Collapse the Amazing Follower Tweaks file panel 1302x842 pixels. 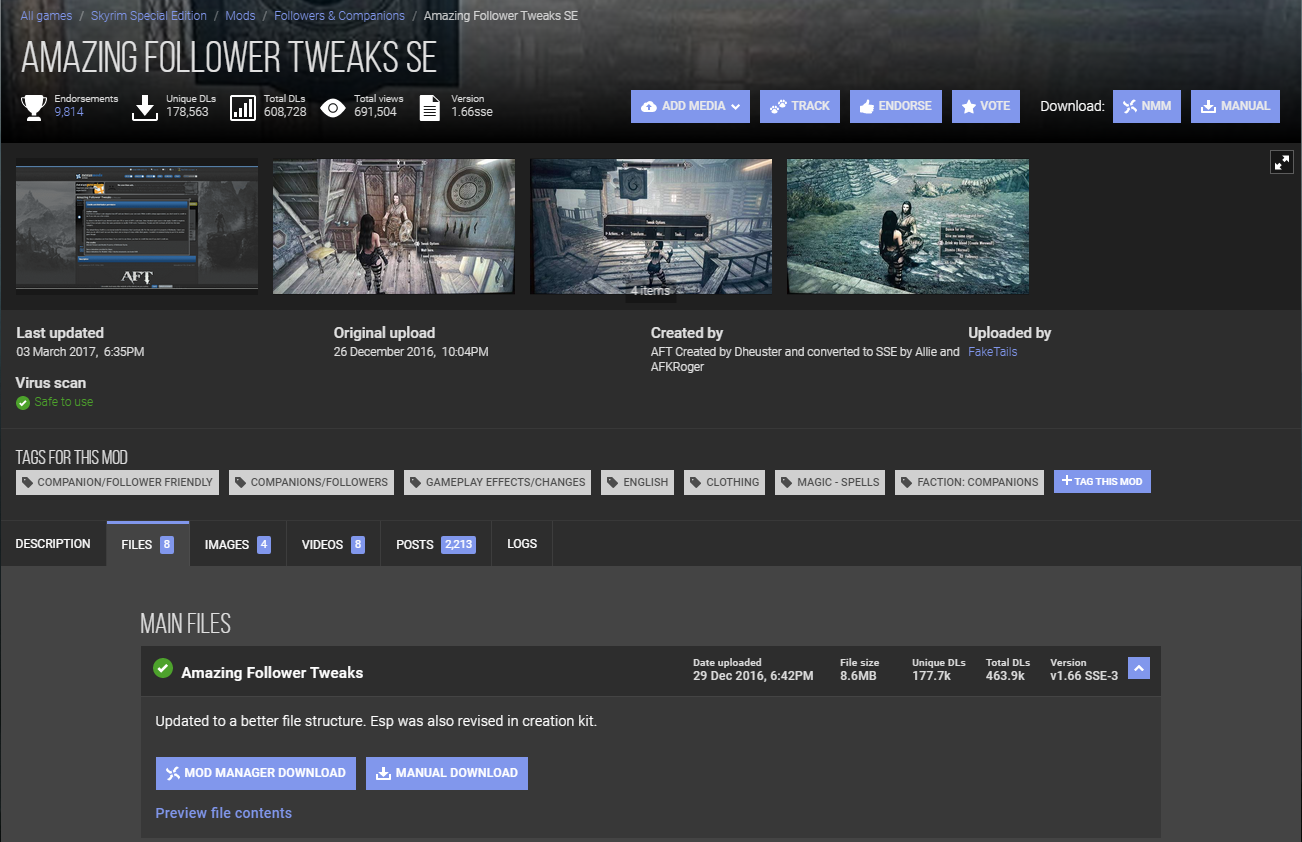1138,668
